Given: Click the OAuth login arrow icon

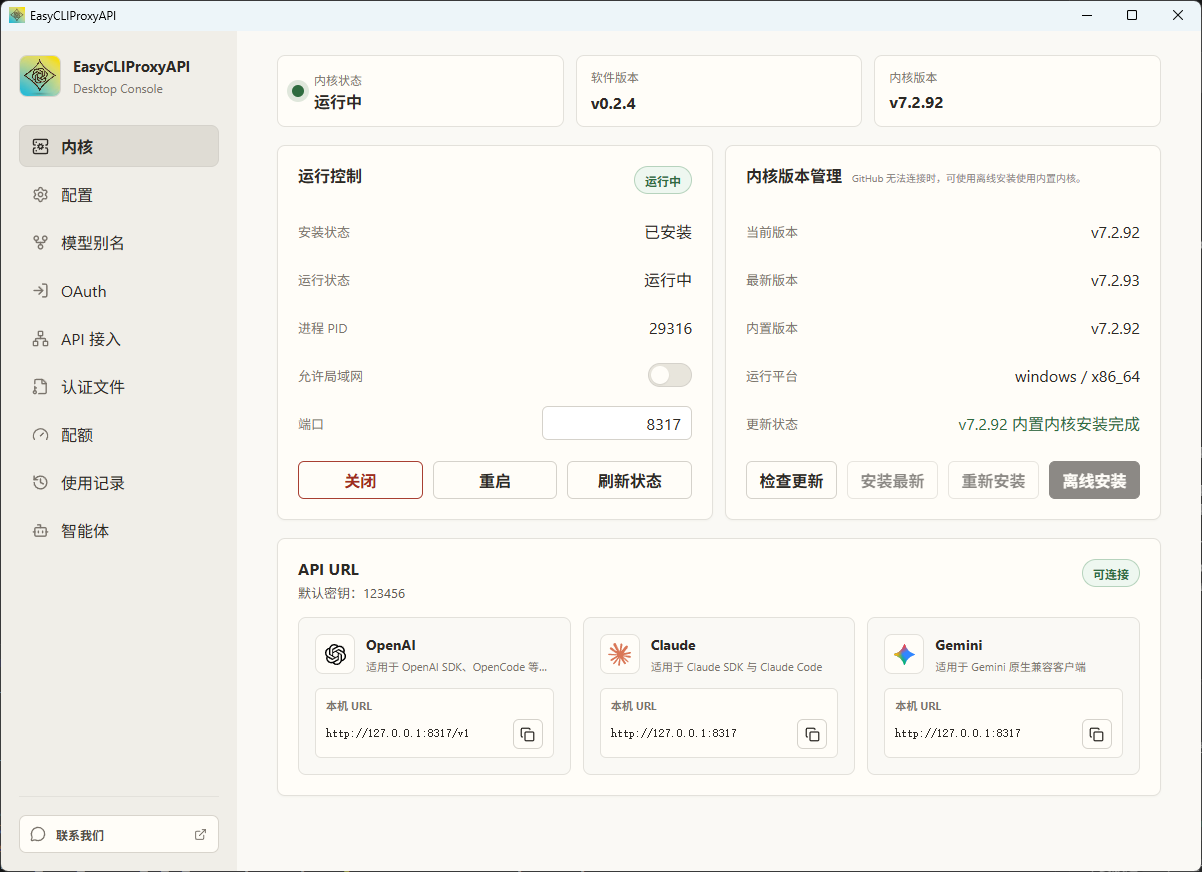Looking at the screenshot, I should coord(40,291).
